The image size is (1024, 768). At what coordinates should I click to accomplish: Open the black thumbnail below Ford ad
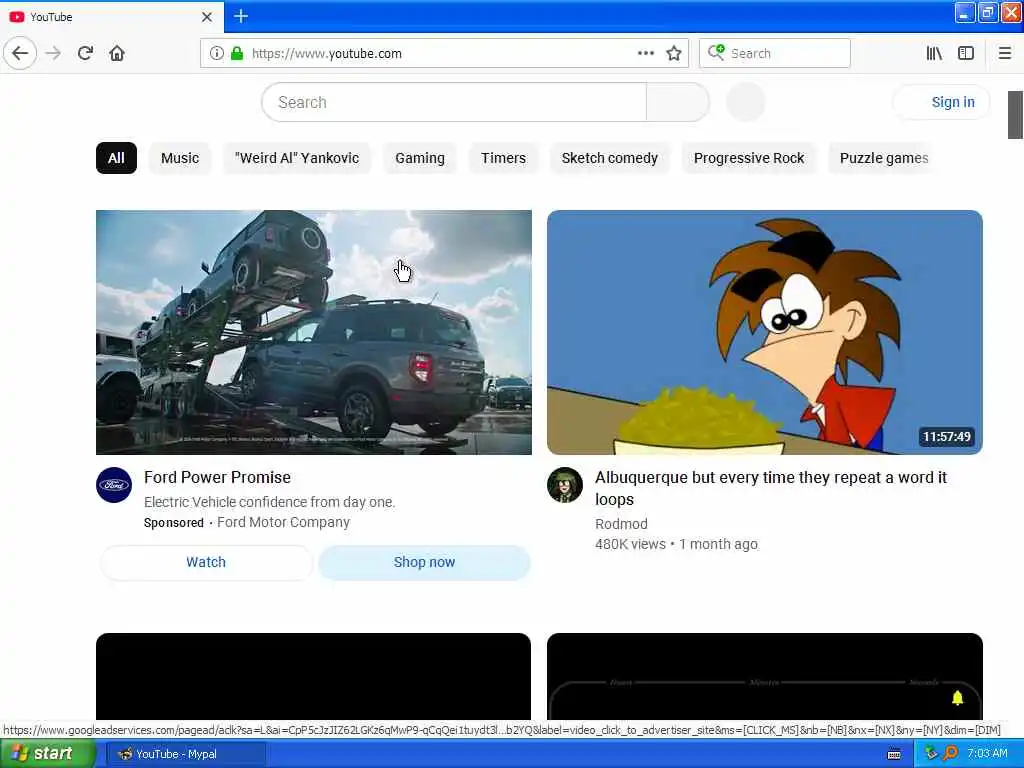click(x=313, y=677)
